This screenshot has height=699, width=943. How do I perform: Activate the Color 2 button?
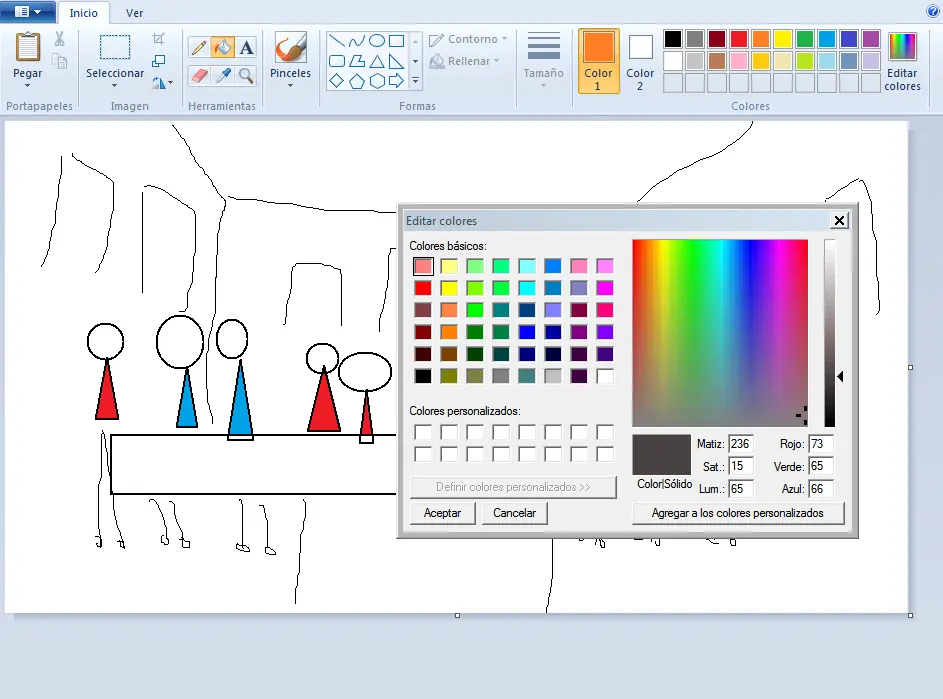tap(640, 61)
